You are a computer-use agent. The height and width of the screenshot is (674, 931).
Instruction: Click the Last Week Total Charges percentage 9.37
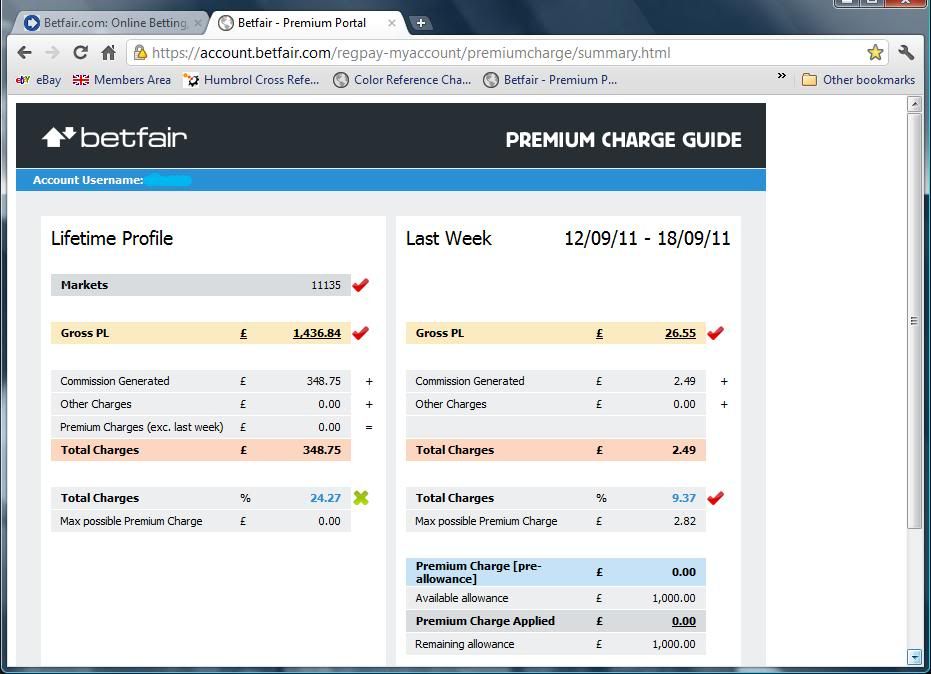684,498
